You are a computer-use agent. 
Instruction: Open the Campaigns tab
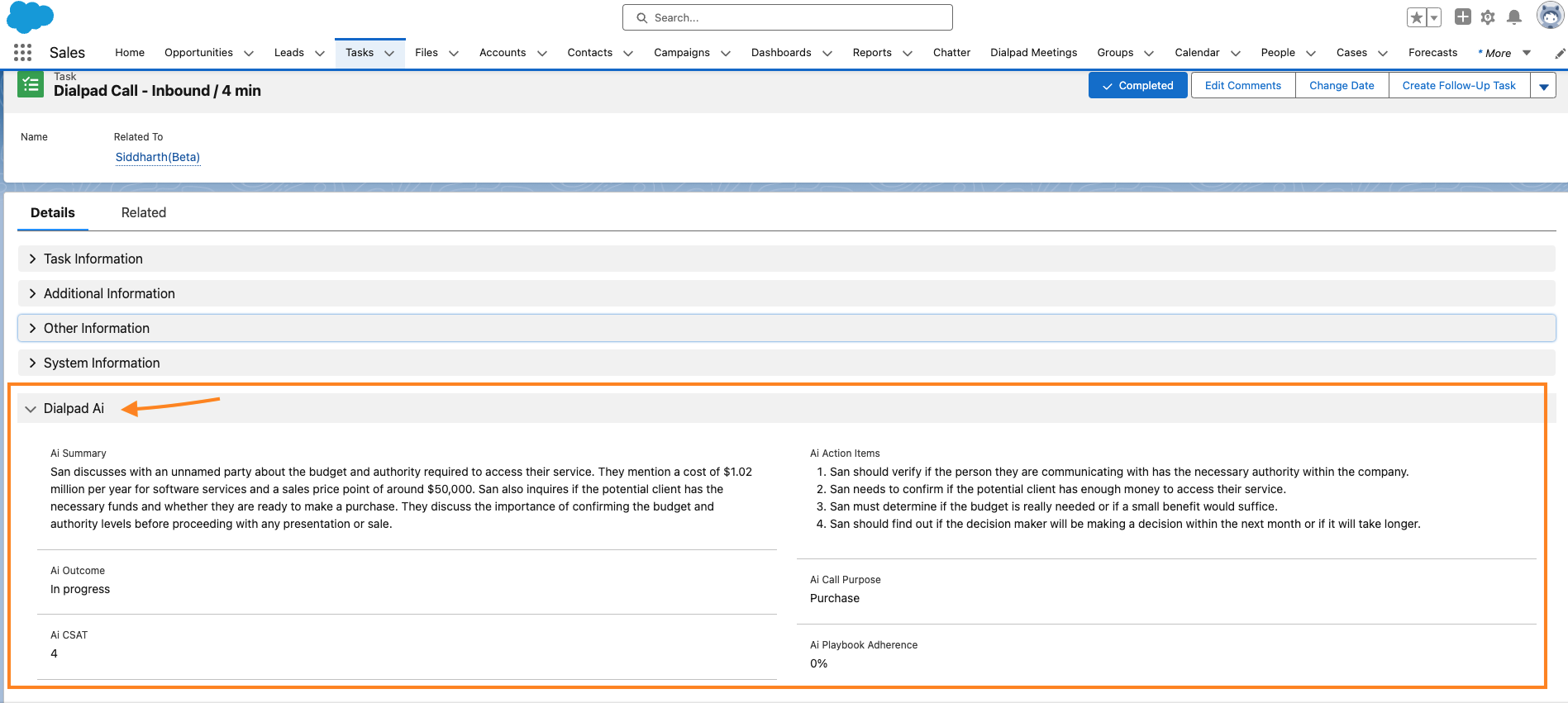point(682,53)
